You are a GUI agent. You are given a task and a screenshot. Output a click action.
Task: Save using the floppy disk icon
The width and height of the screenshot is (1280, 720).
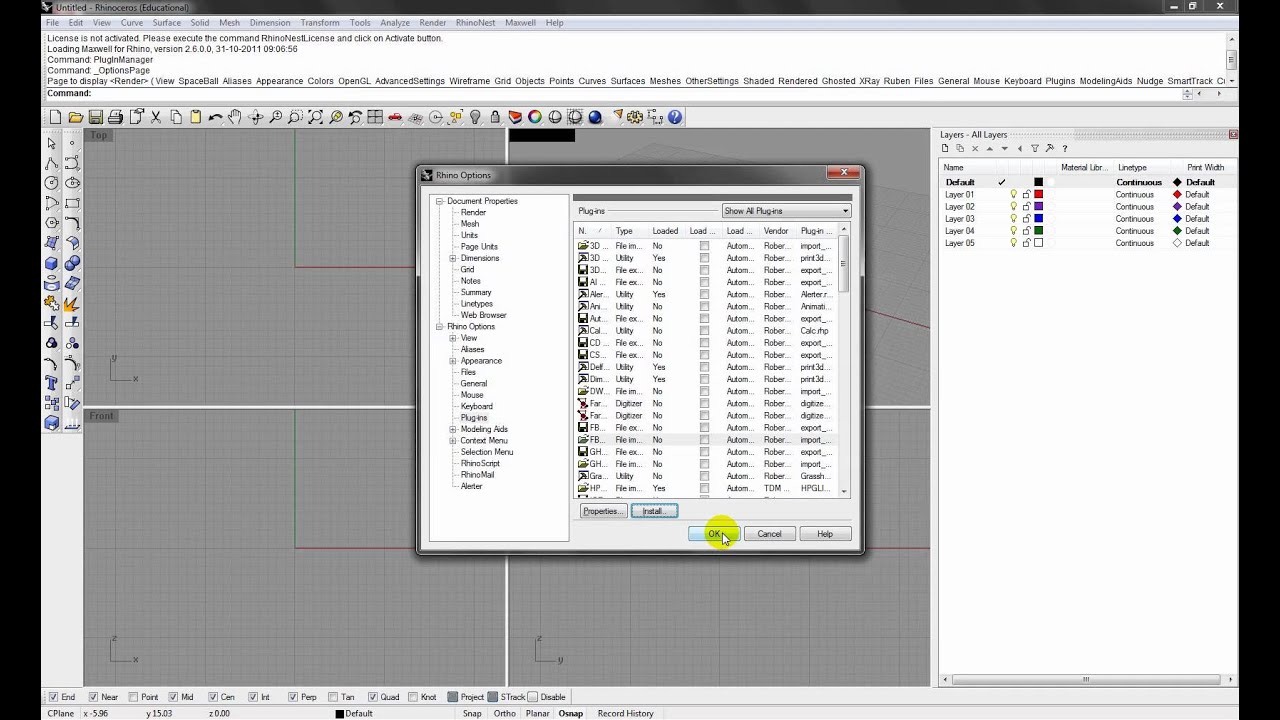95,117
